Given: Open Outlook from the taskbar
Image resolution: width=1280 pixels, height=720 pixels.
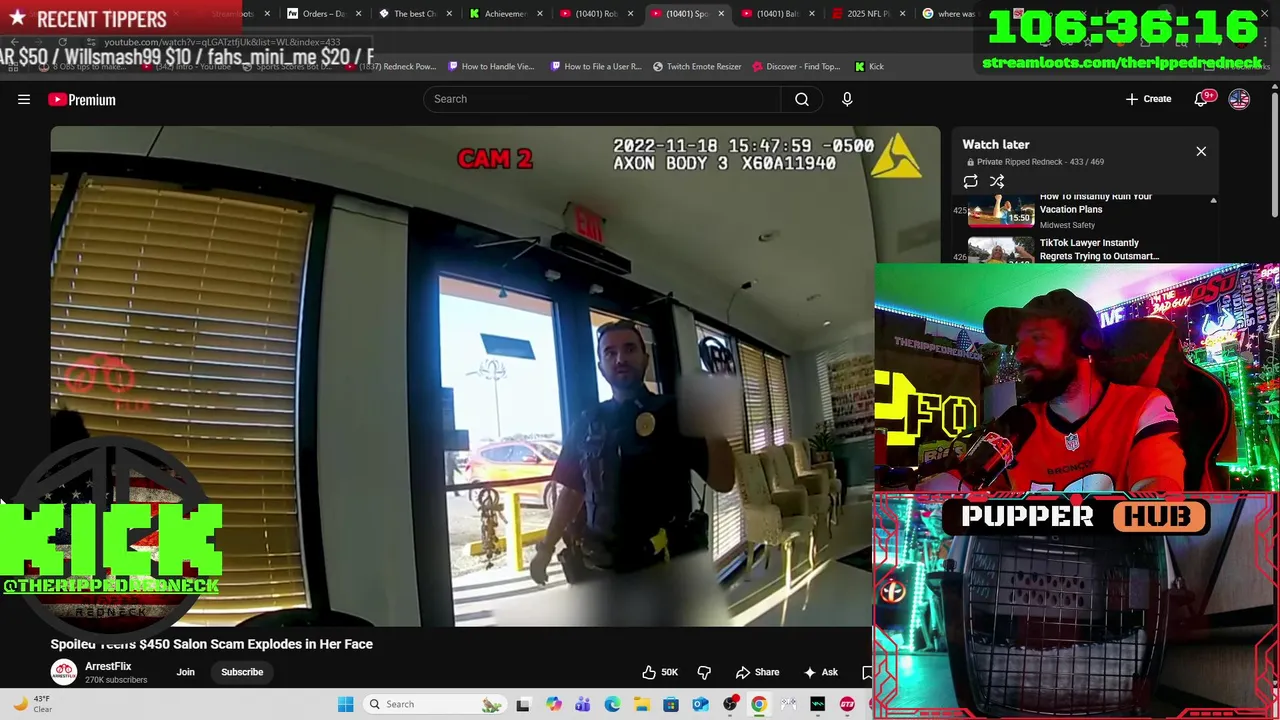Looking at the screenshot, I should pos(700,704).
